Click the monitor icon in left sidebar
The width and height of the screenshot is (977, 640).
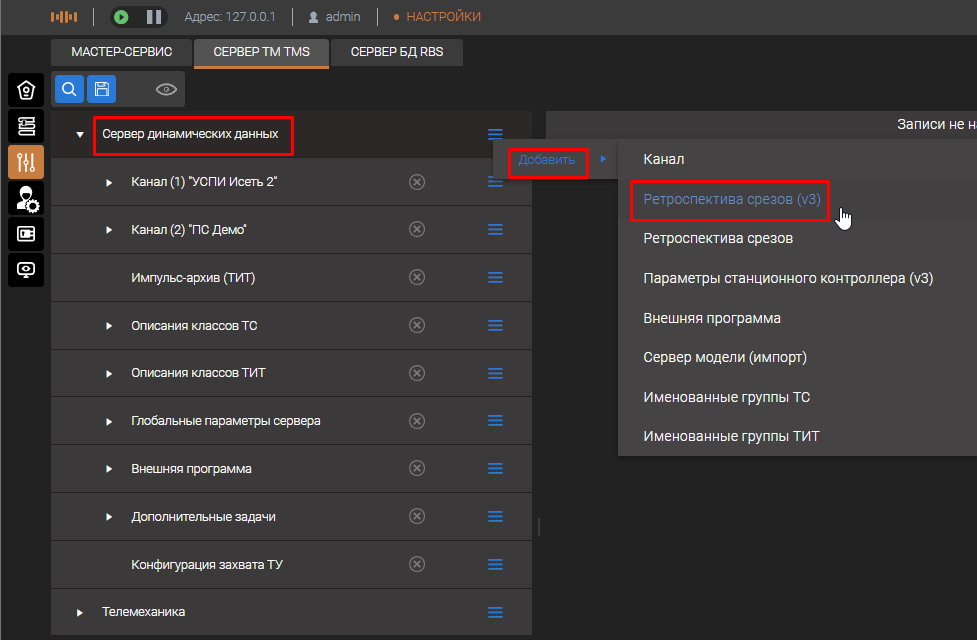(26, 270)
